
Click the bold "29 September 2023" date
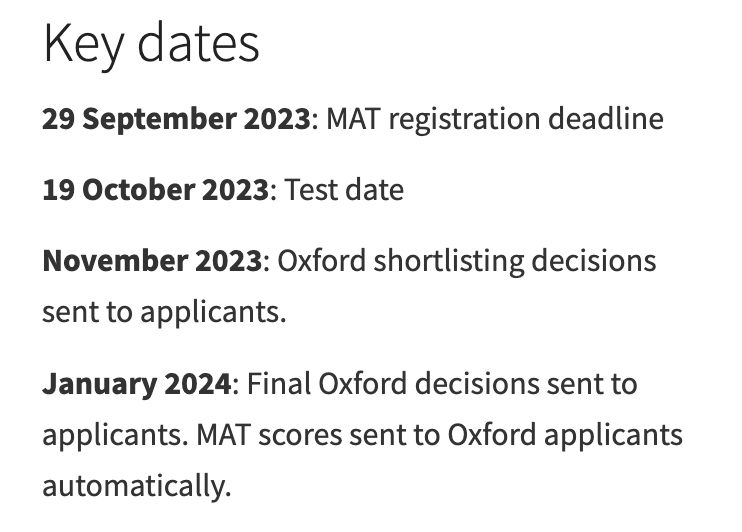[x=176, y=119]
